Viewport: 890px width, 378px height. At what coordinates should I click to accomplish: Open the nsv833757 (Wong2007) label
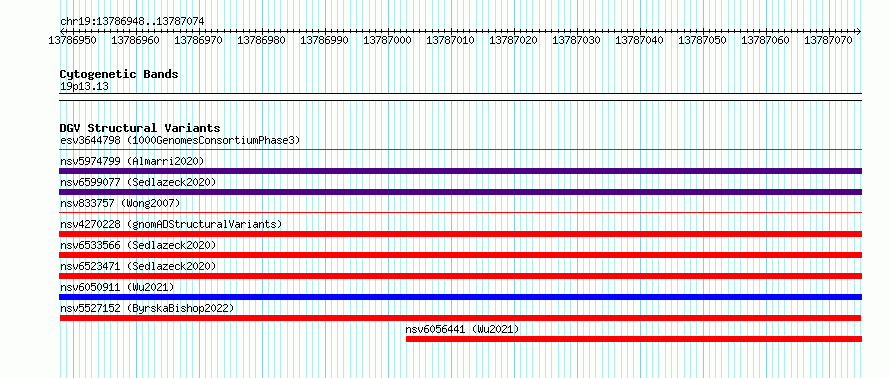pos(120,203)
